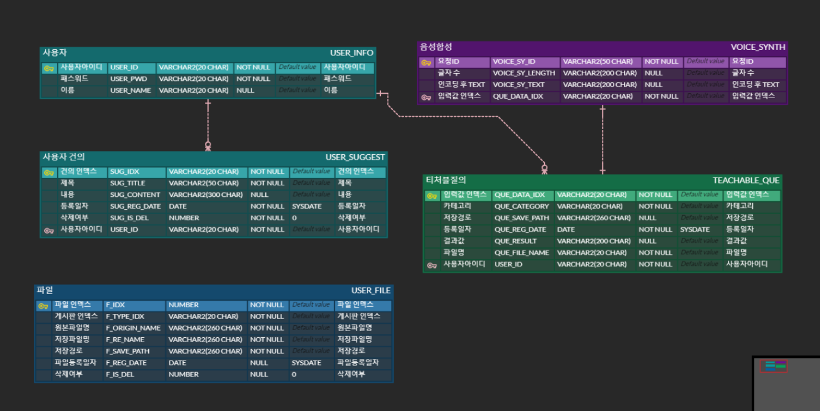This screenshot has width=820, height=412.
Task: Select relationship line between VOICE_SYNTH and TEACHABLE_QUE
Action: tap(602, 139)
